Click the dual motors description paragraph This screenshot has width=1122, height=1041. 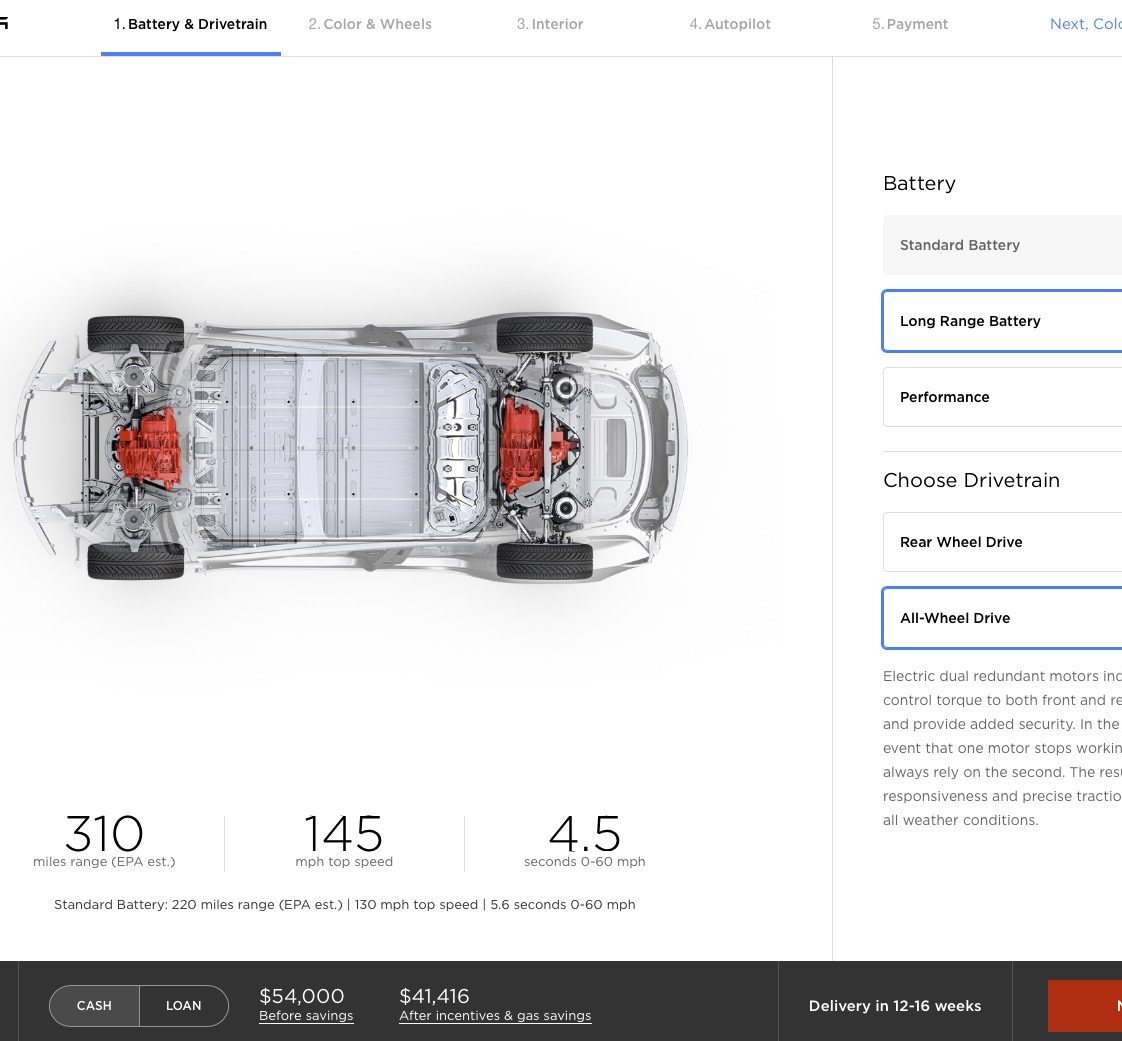1002,748
